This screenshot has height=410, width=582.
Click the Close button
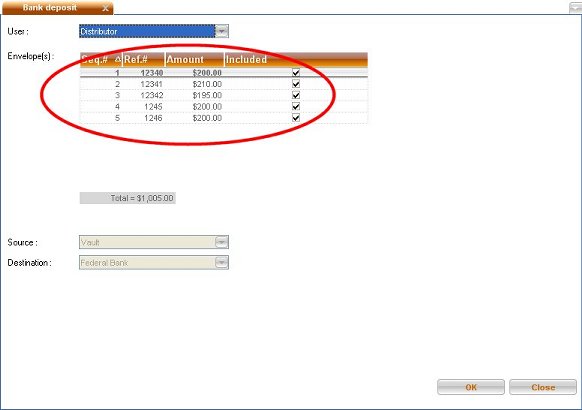(x=543, y=387)
